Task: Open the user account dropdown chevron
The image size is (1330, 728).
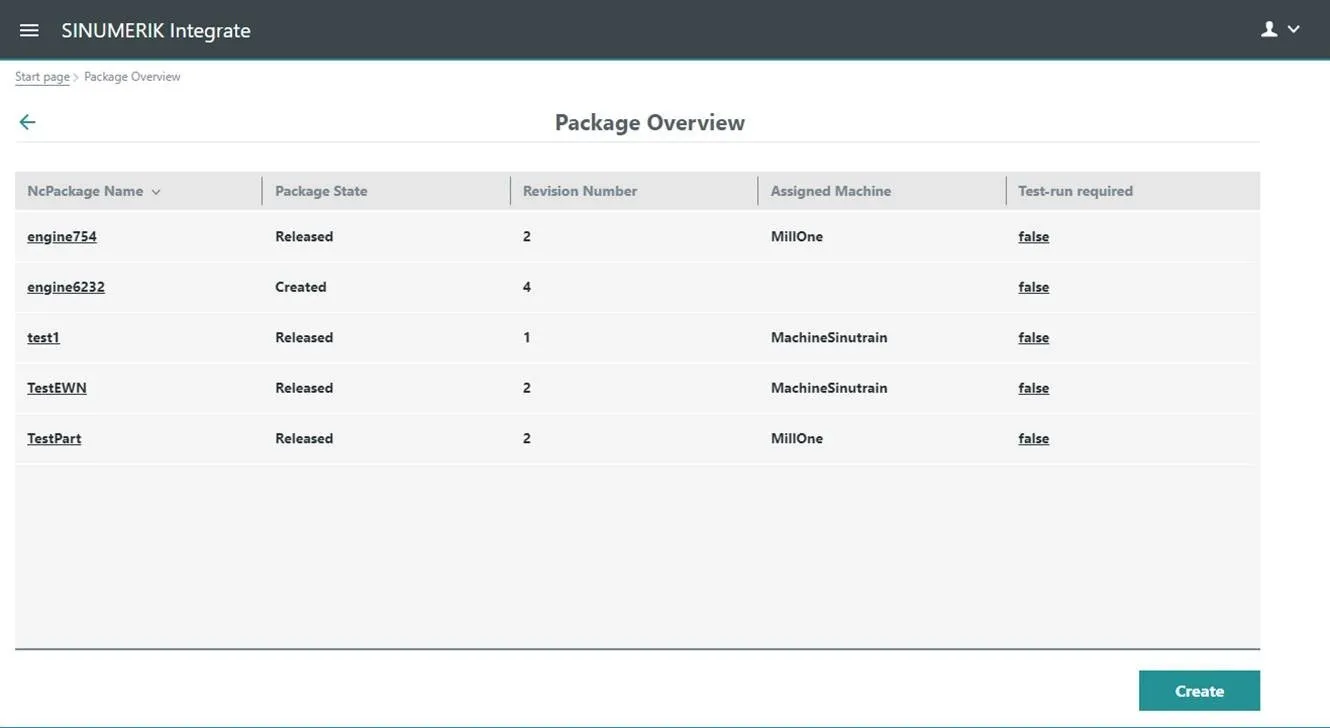Action: click(1292, 30)
